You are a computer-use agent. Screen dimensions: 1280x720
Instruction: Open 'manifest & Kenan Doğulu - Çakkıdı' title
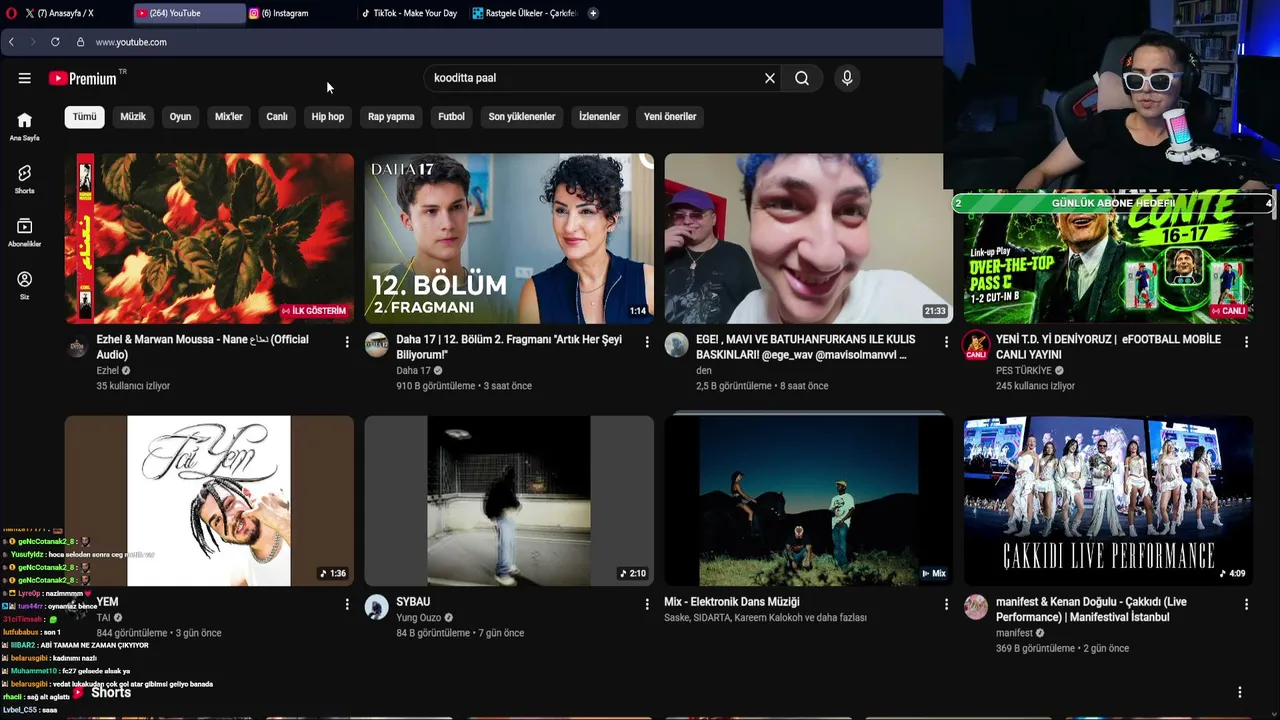click(x=1091, y=609)
